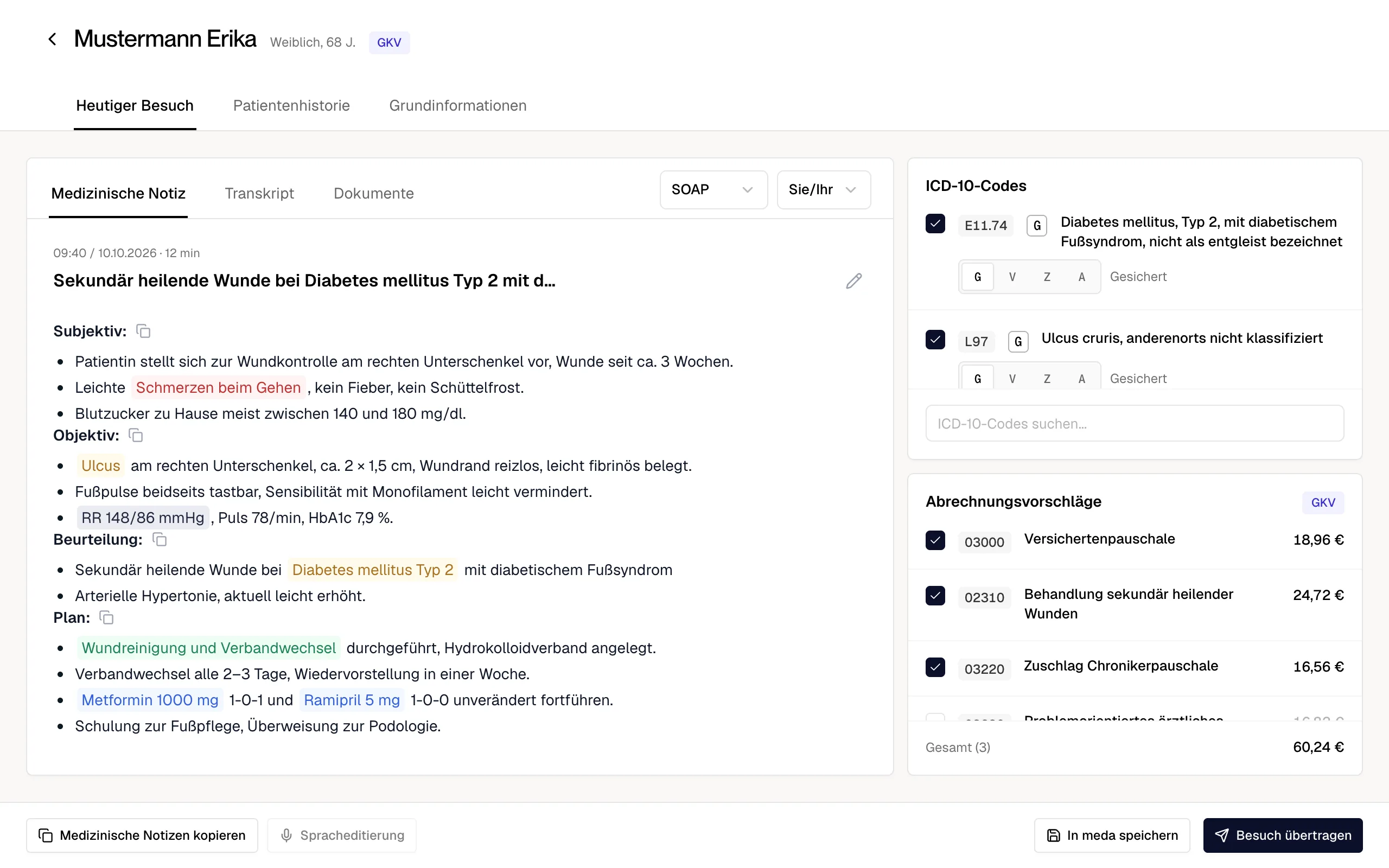
Task: Select V certainty for diagnosis E11.74
Action: (x=1012, y=277)
